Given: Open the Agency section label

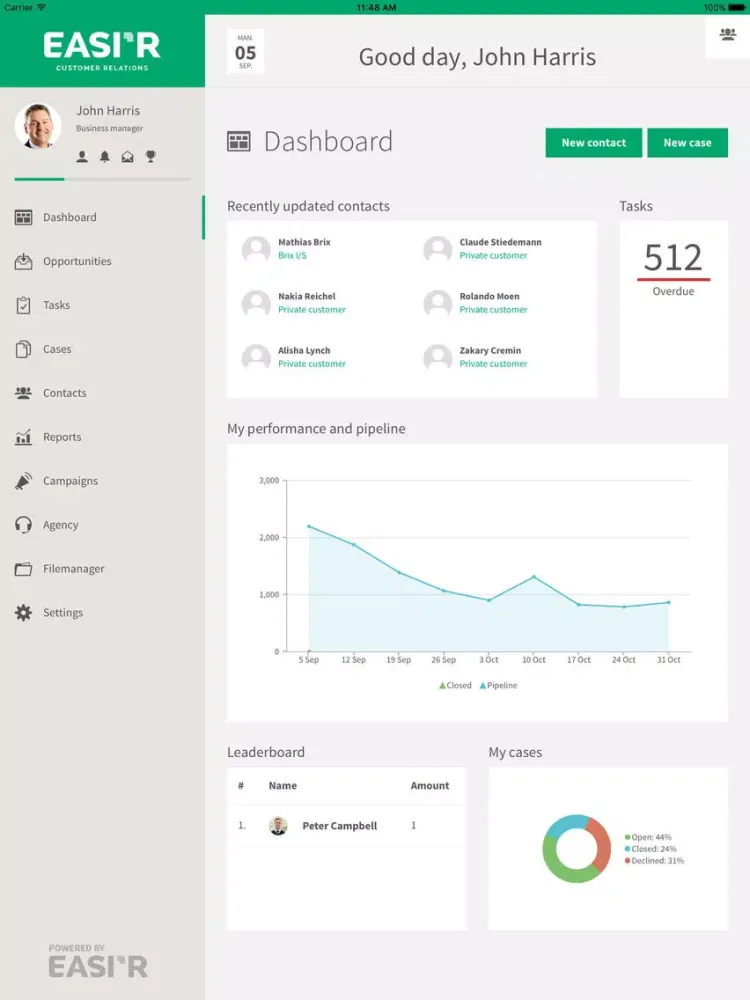Looking at the screenshot, I should click(61, 526).
